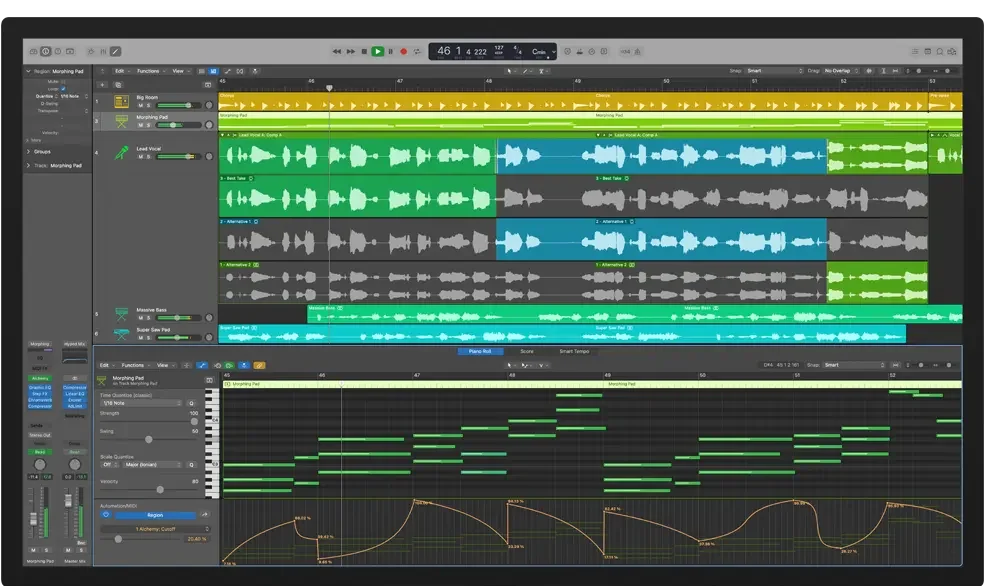Change Time Quantize from 1/16 Note
985x586 pixels.
(x=140, y=404)
